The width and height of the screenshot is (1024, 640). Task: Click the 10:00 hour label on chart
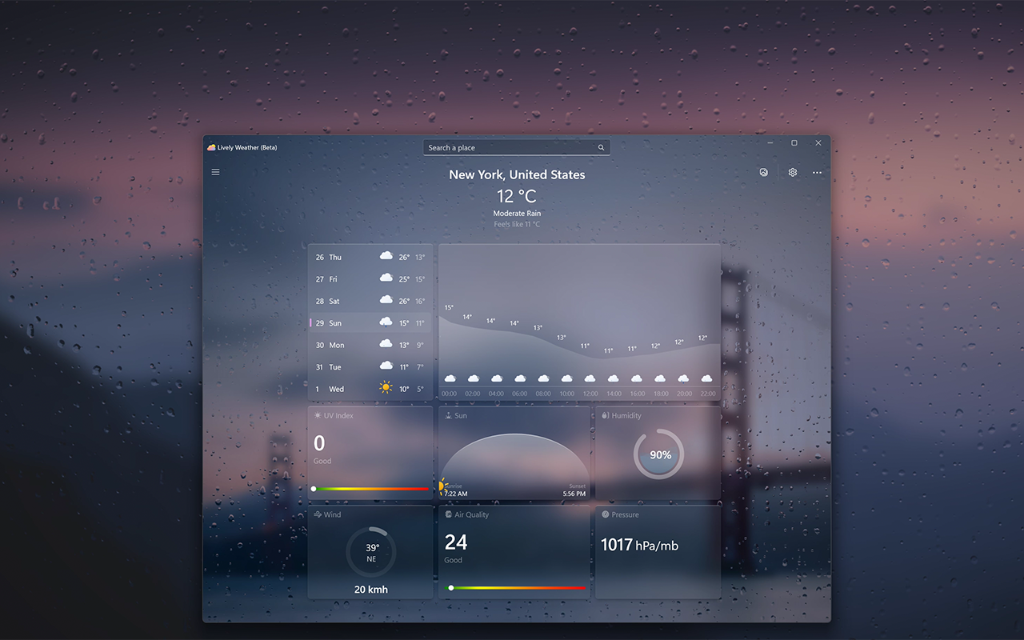tap(567, 394)
